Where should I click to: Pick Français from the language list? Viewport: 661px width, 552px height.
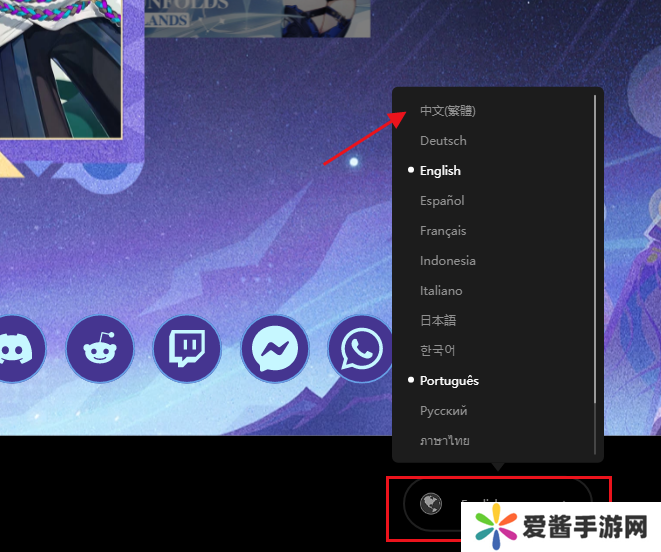coord(443,231)
